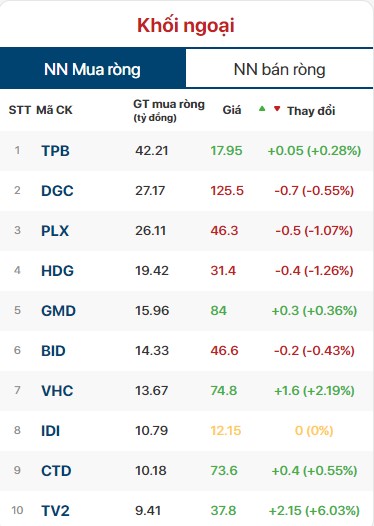
Task: Select the TV2 stock ticker
Action: tap(55, 511)
